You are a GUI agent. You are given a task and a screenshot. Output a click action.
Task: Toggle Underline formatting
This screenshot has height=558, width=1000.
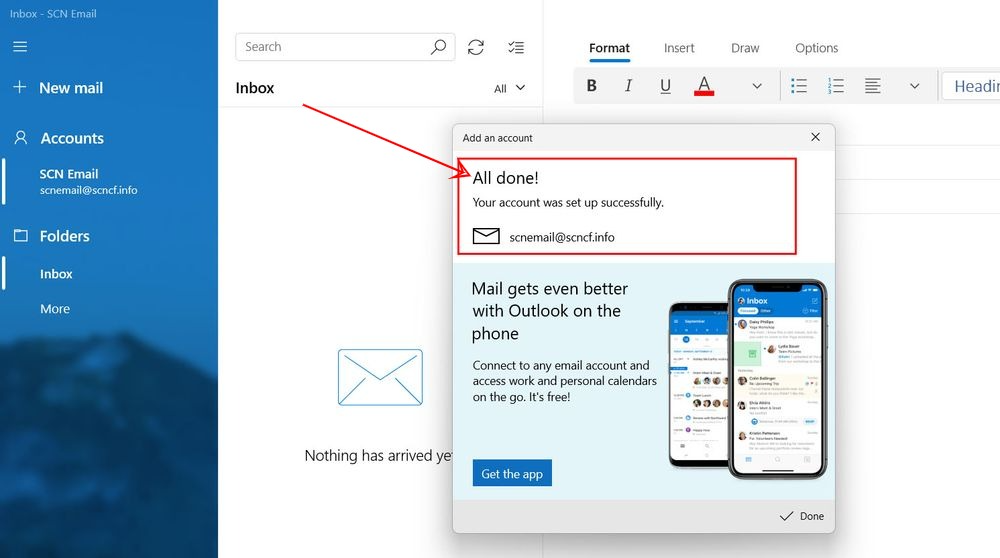point(665,86)
